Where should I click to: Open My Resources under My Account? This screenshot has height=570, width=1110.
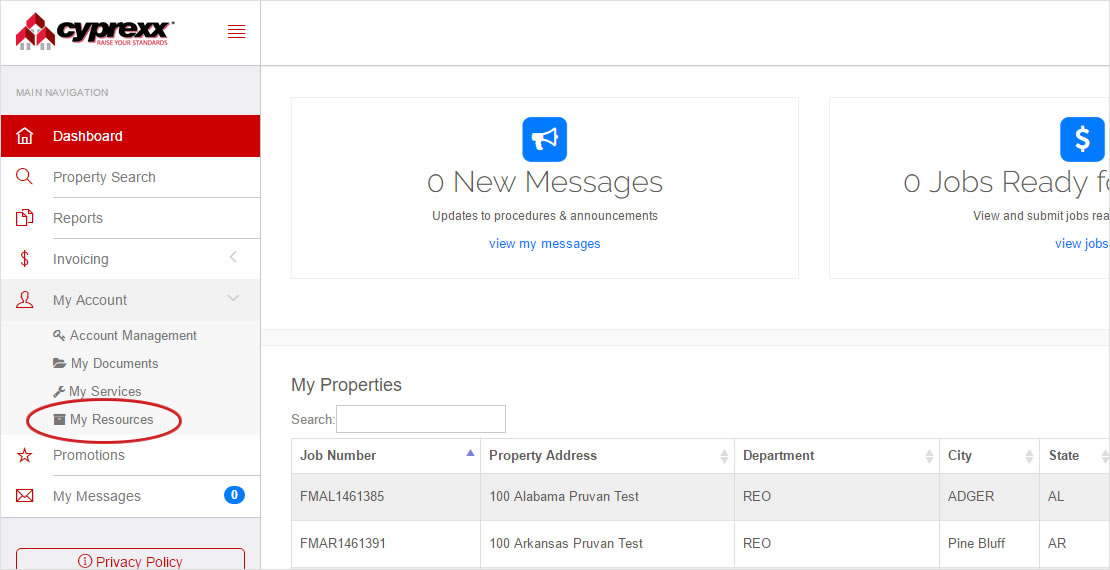pyautogui.click(x=111, y=420)
